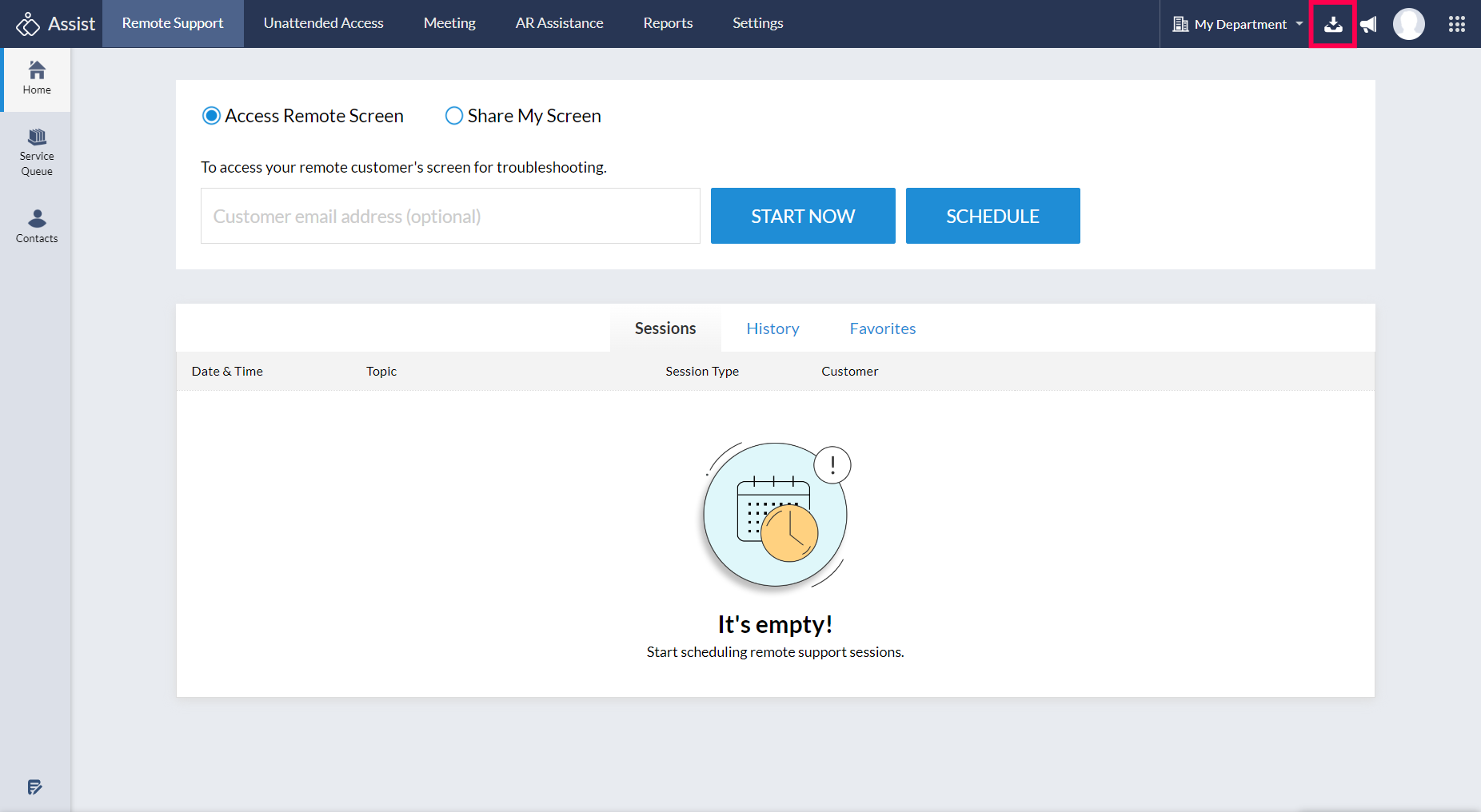Open the apps grid launcher icon
Viewport: 1481px width, 812px height.
coord(1456,24)
